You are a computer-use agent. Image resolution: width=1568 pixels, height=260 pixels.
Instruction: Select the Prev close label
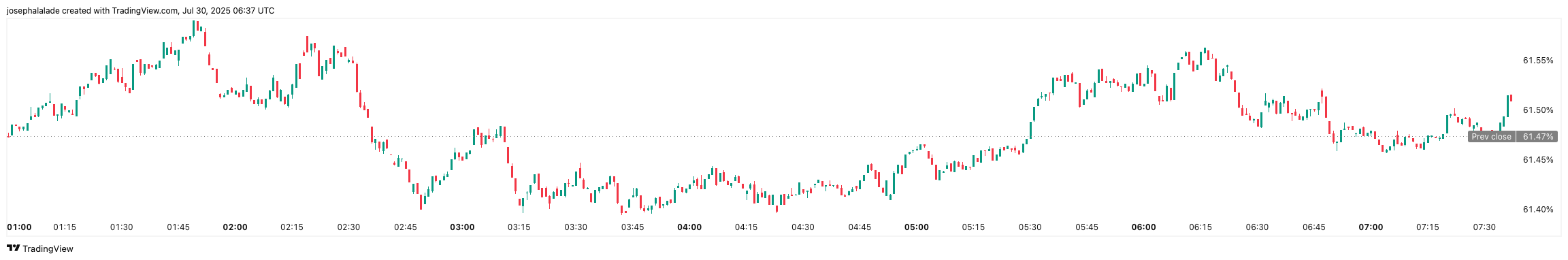pyautogui.click(x=1491, y=137)
